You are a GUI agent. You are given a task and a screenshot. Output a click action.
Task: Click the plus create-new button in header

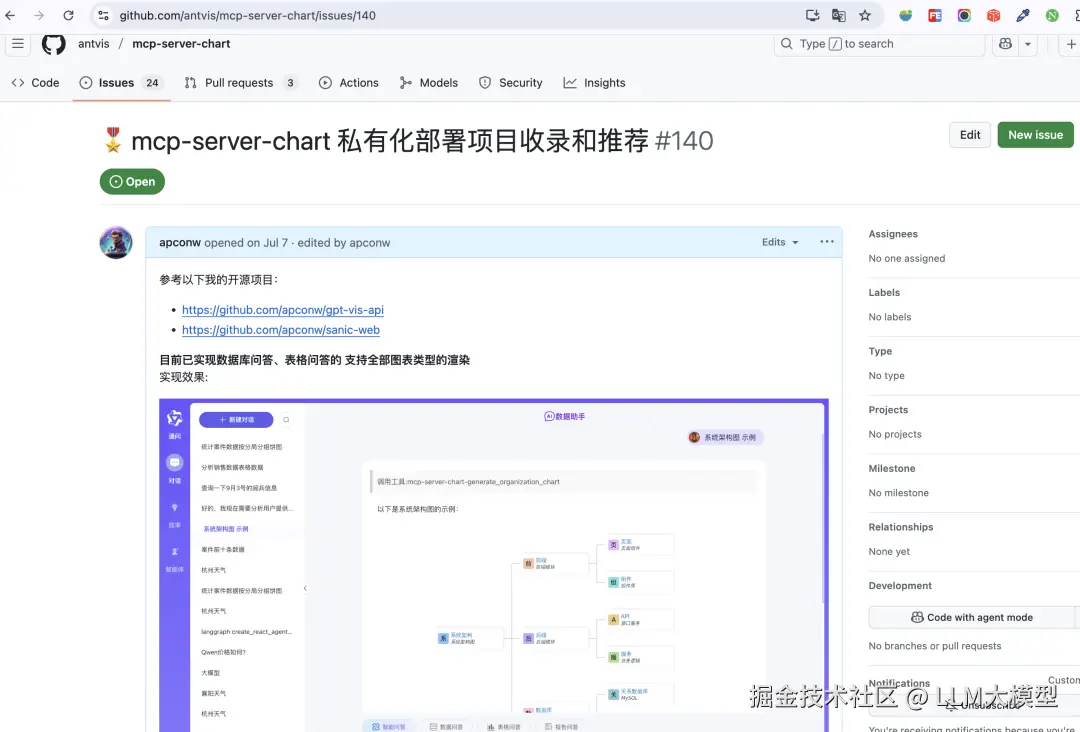[1070, 44]
